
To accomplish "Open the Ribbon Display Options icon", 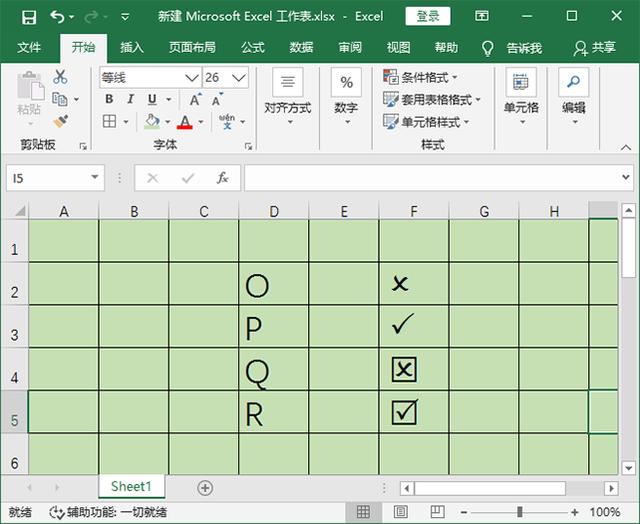I will (482, 16).
